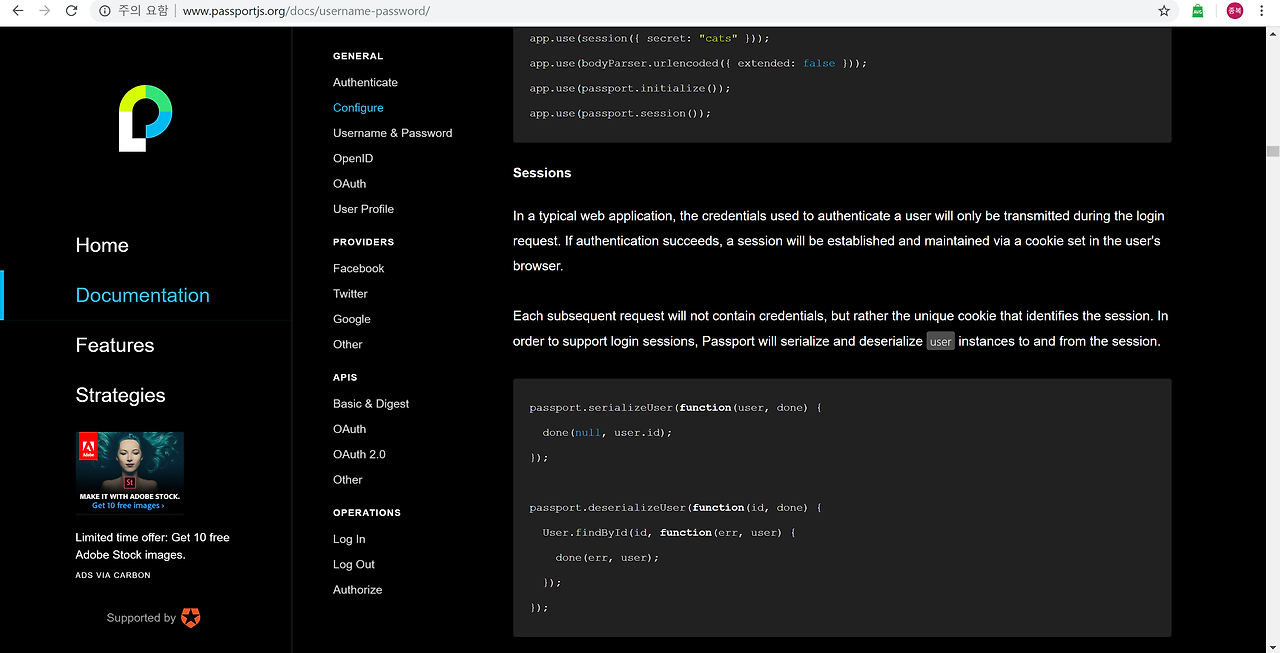Screen dimensions: 1280x653
Task: Open the Features section
Action: [115, 345]
